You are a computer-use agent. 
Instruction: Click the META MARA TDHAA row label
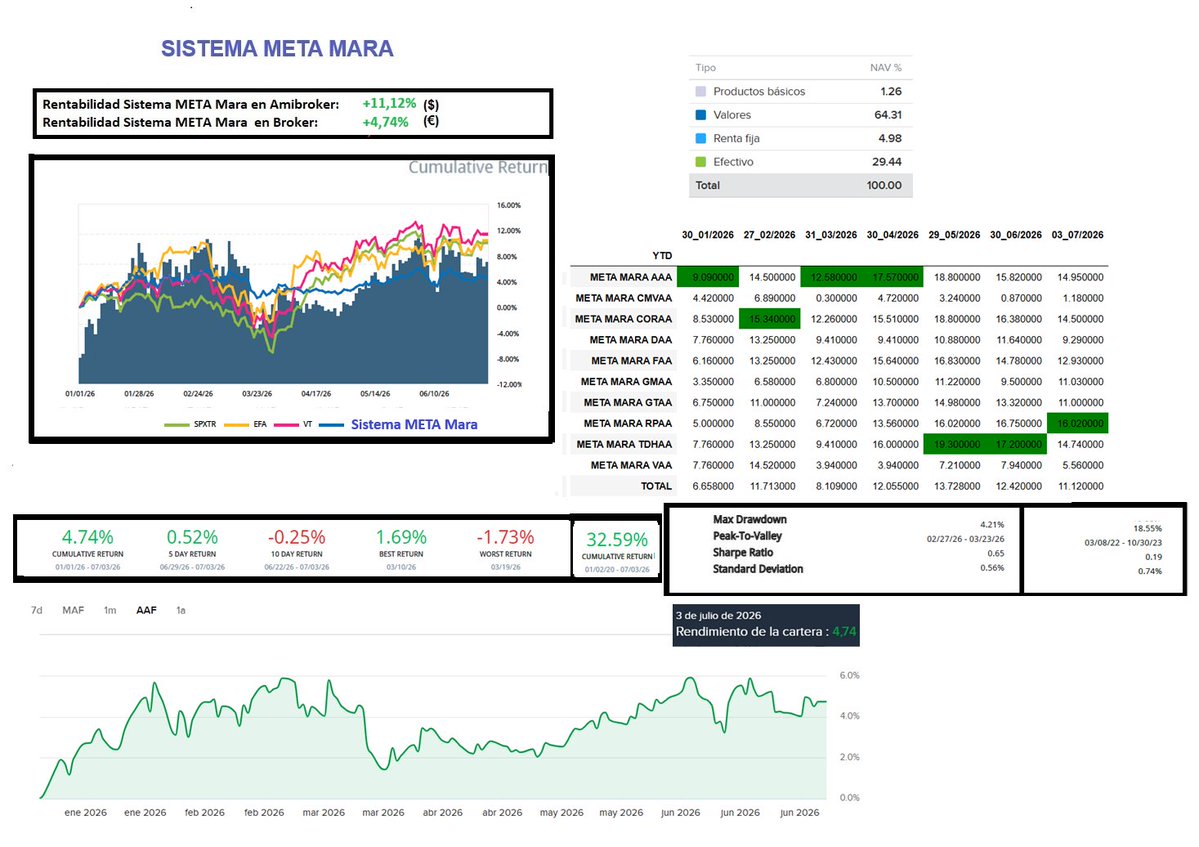(624, 444)
